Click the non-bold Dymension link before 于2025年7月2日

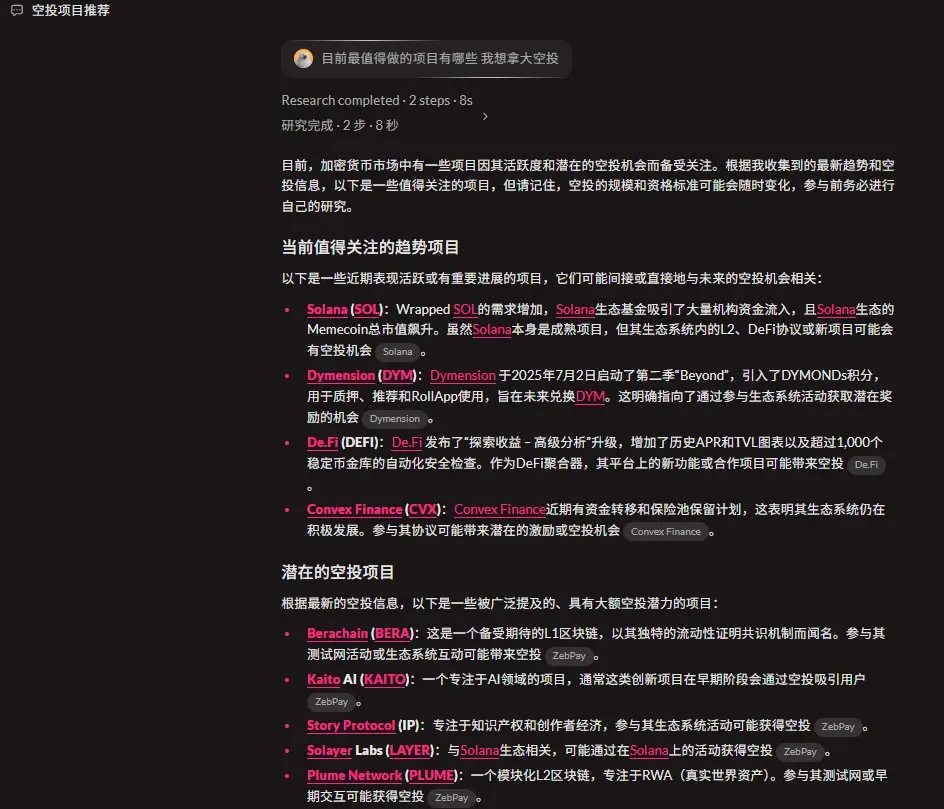tap(462, 376)
